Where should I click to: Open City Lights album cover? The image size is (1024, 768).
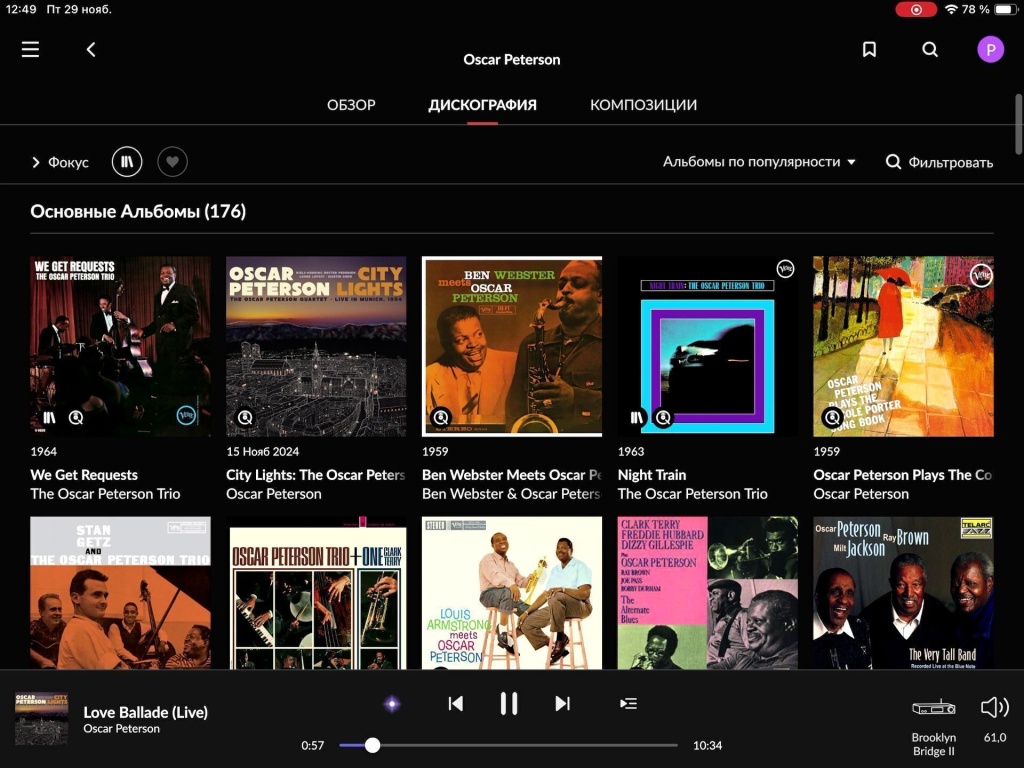point(316,346)
